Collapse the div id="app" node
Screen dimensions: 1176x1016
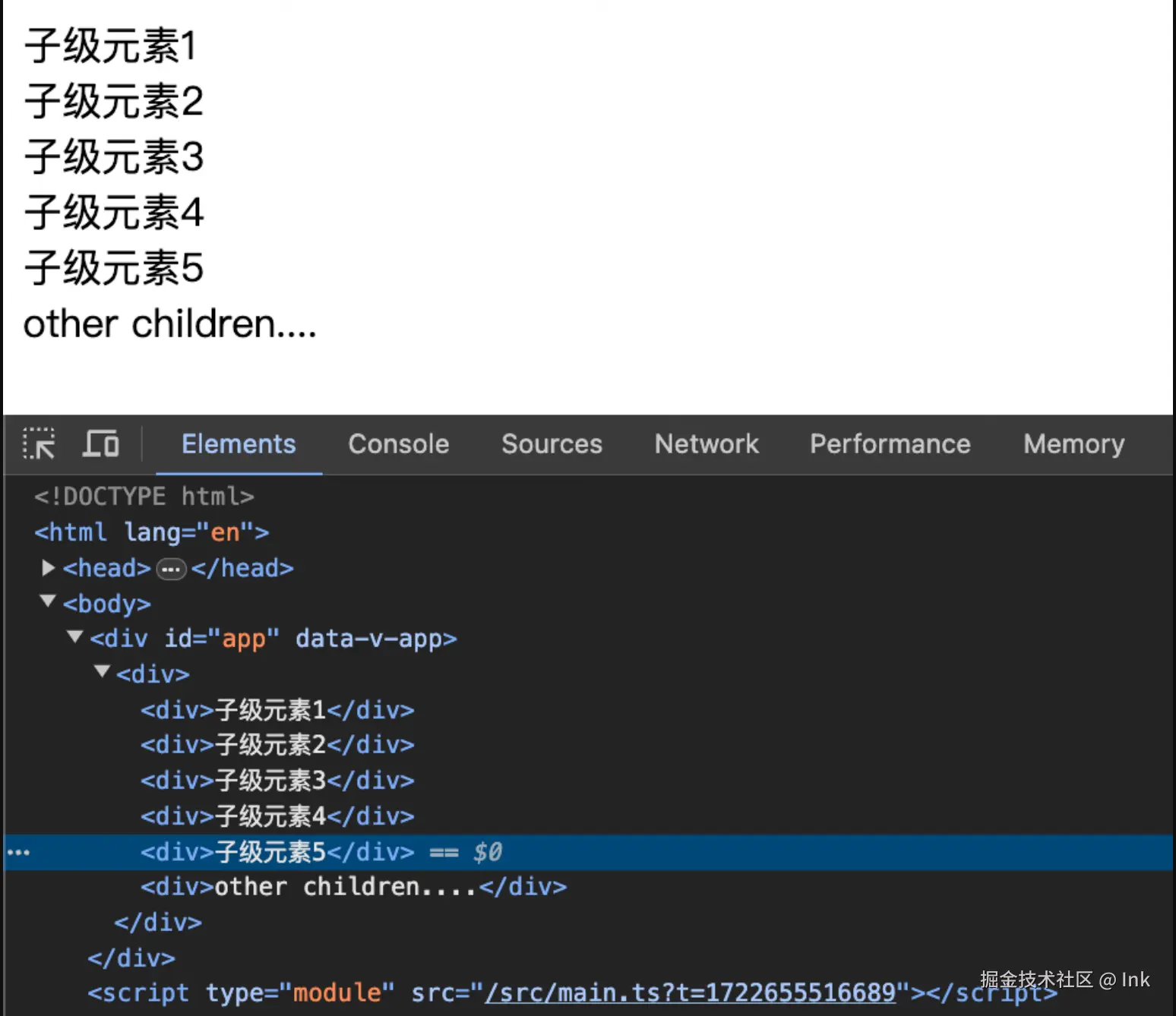tap(74, 636)
